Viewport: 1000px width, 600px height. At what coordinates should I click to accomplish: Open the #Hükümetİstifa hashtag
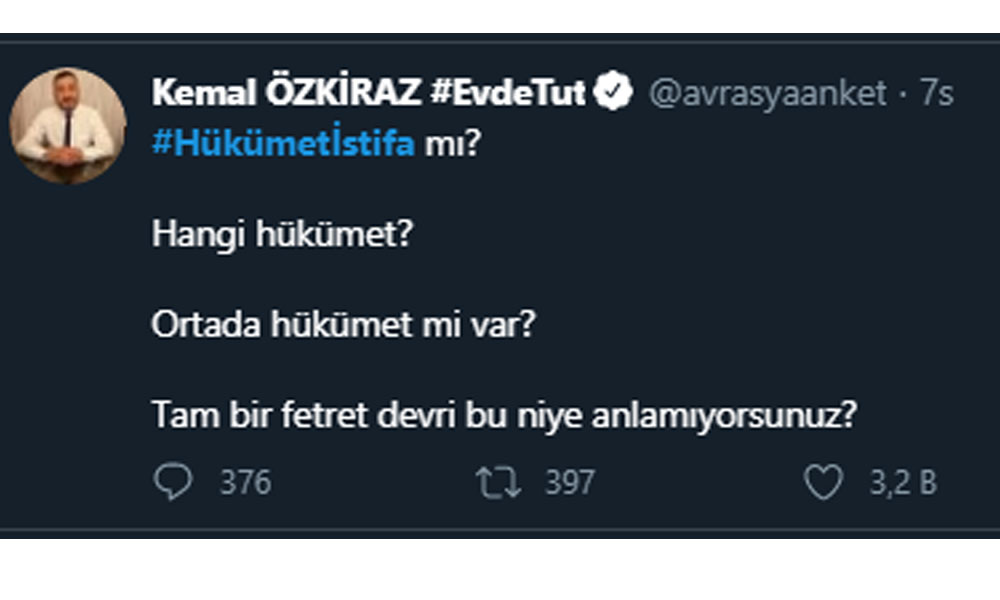click(283, 145)
